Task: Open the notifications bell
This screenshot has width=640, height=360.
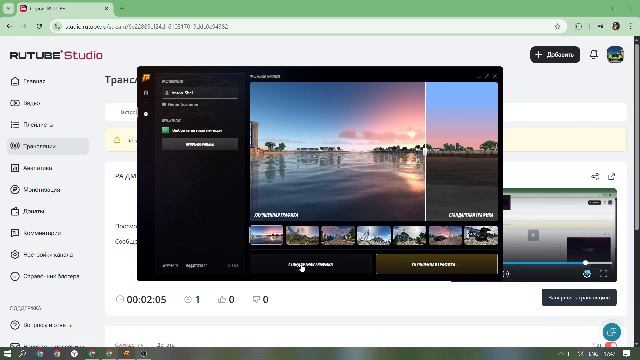Action: [594, 54]
